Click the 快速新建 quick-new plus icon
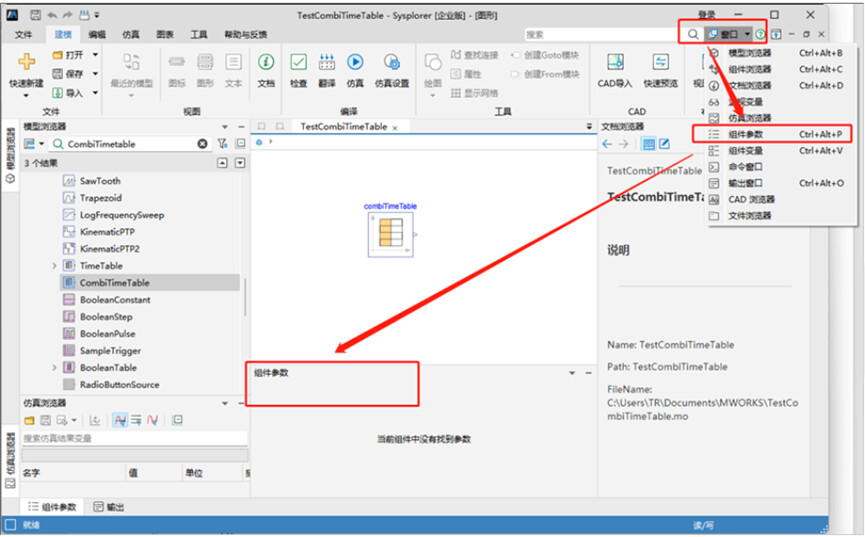 26,61
